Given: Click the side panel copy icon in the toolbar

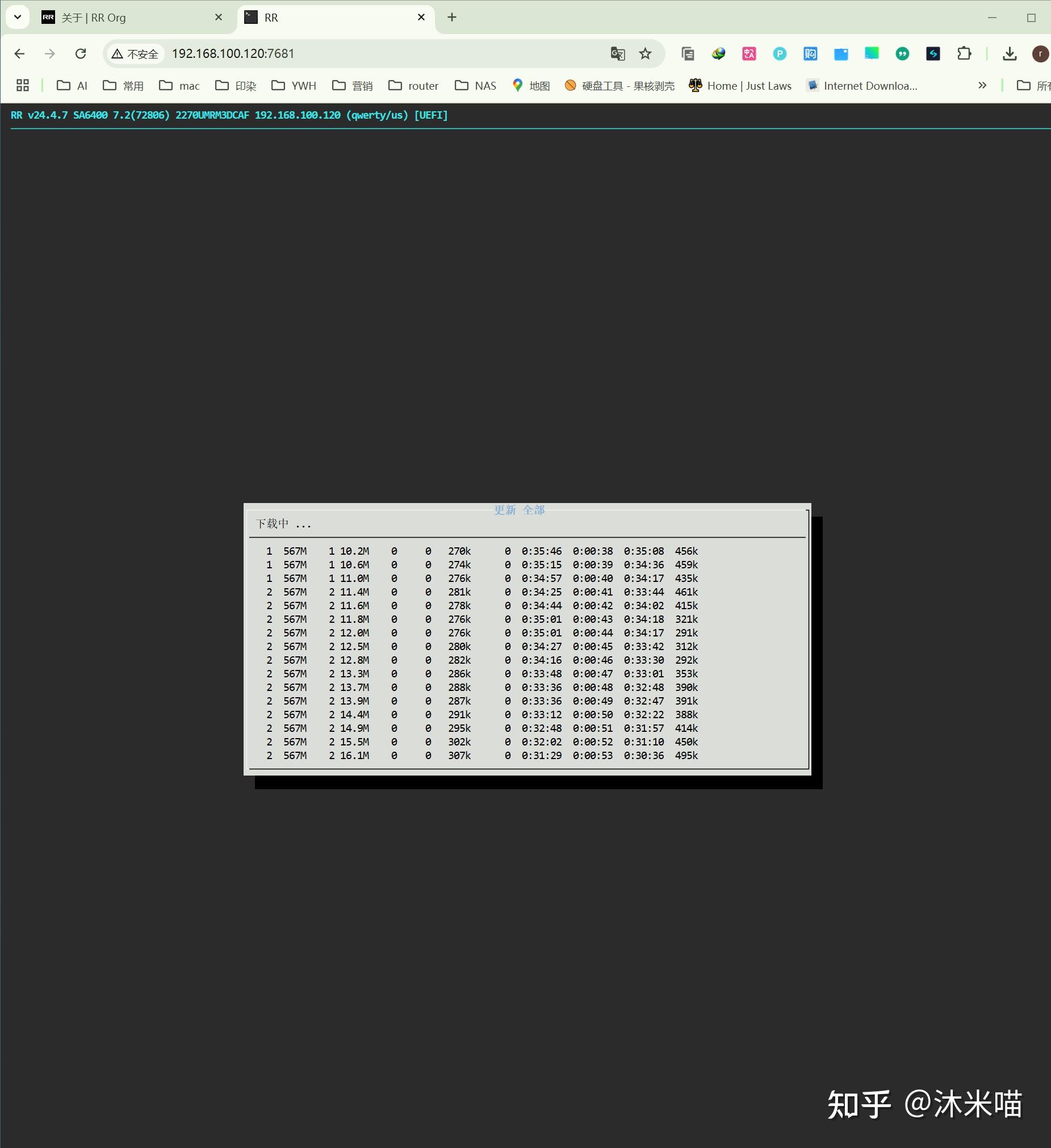Looking at the screenshot, I should (x=688, y=54).
